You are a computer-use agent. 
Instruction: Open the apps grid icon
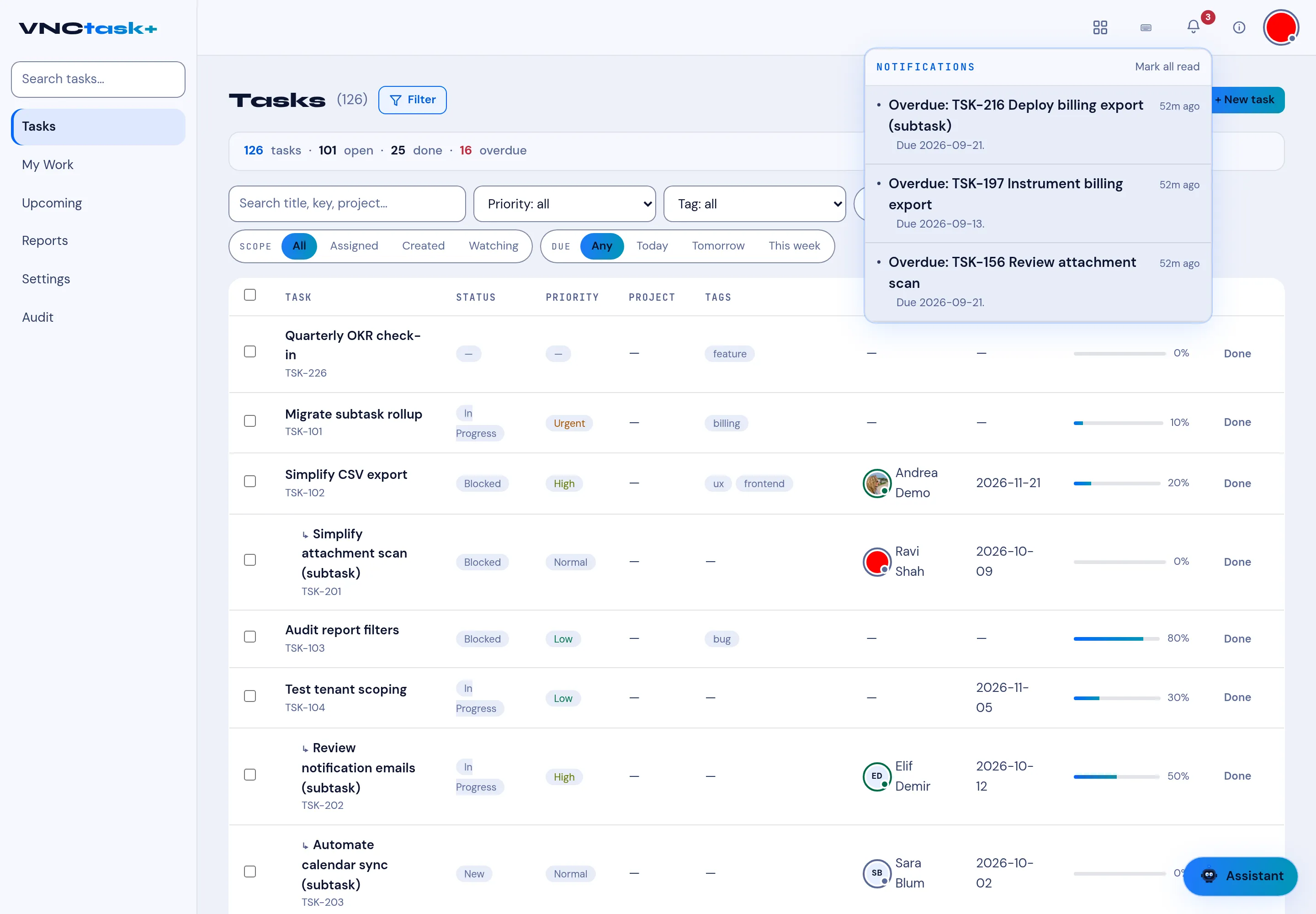1100,27
